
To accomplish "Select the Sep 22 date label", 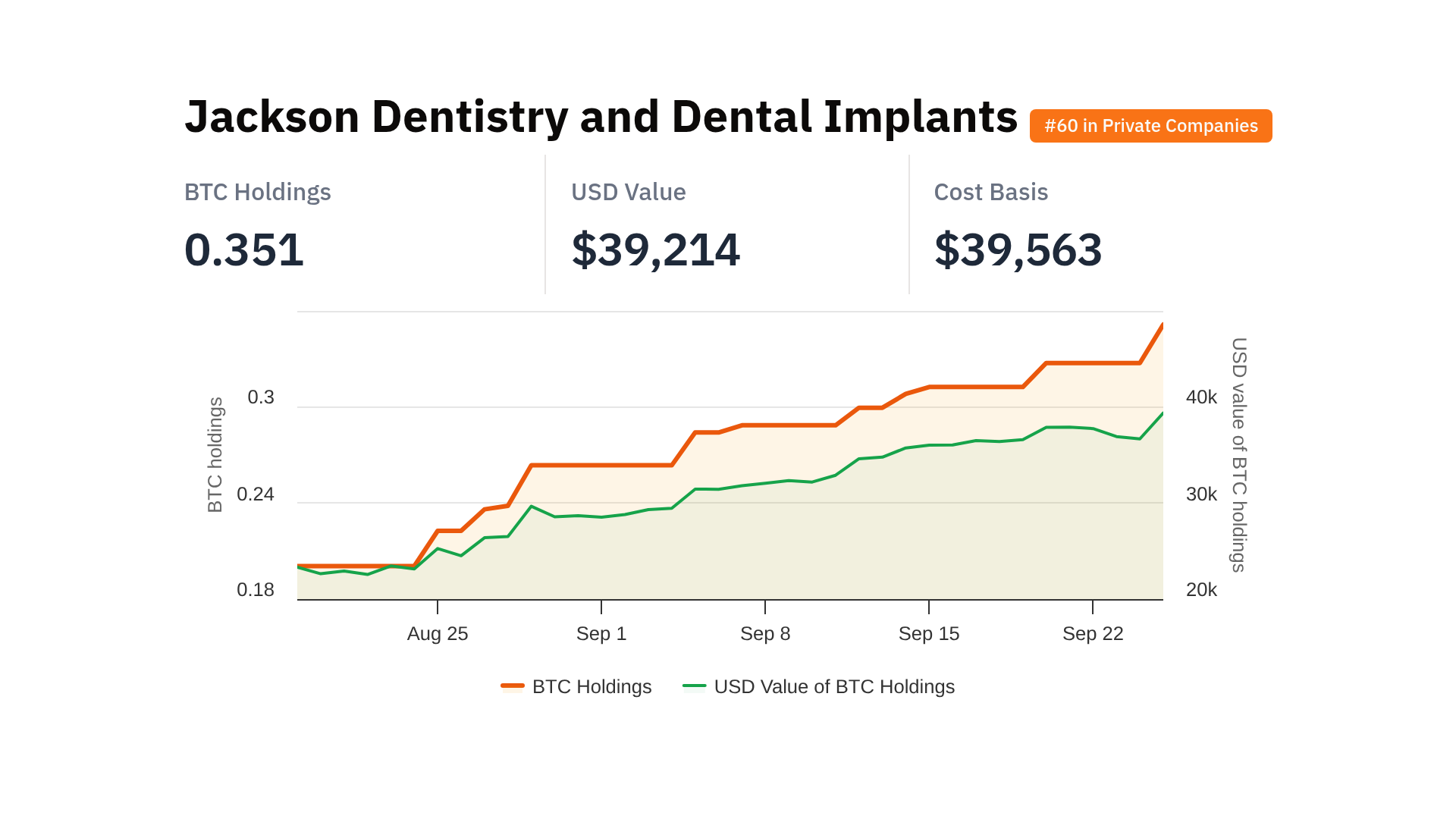I will (x=1093, y=634).
